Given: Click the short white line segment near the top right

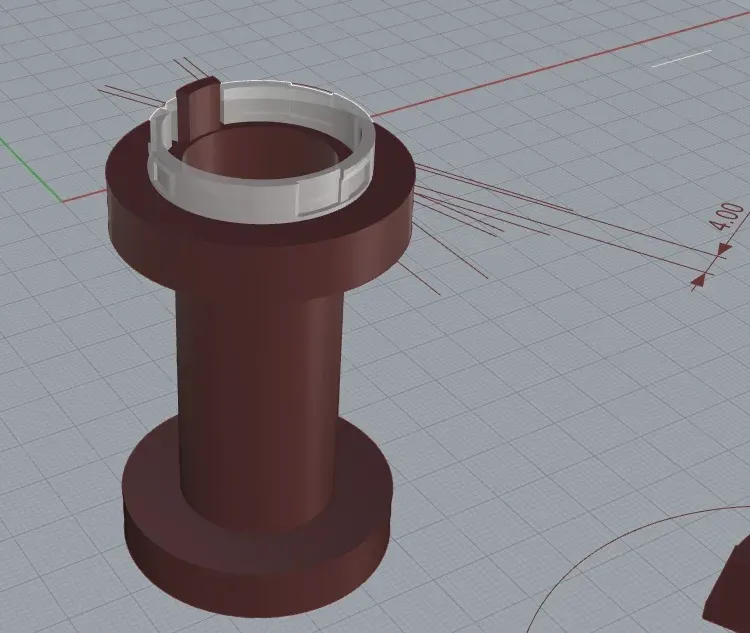Looking at the screenshot, I should 682,58.
